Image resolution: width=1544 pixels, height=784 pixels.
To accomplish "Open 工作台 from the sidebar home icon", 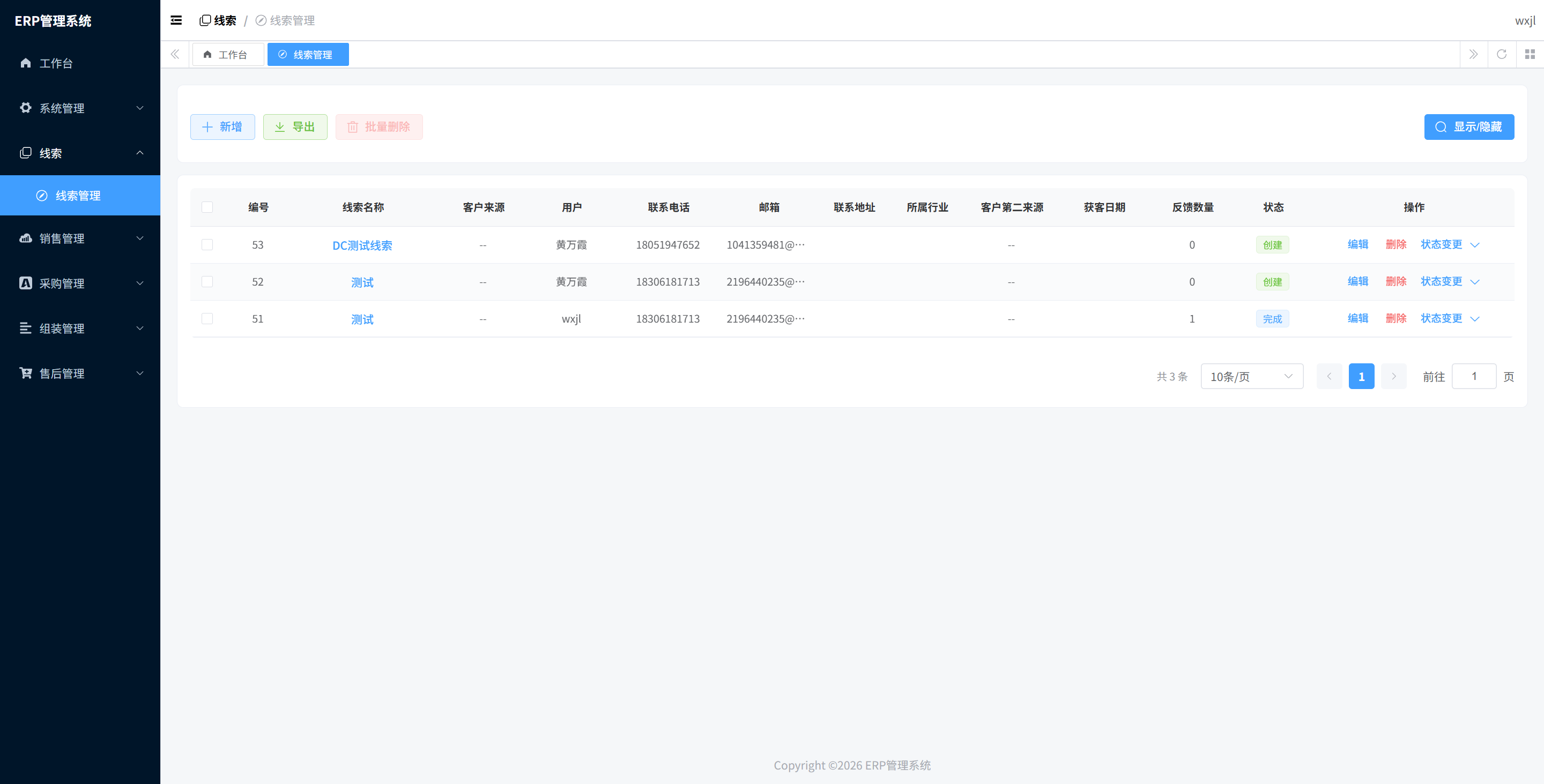I will (x=25, y=63).
